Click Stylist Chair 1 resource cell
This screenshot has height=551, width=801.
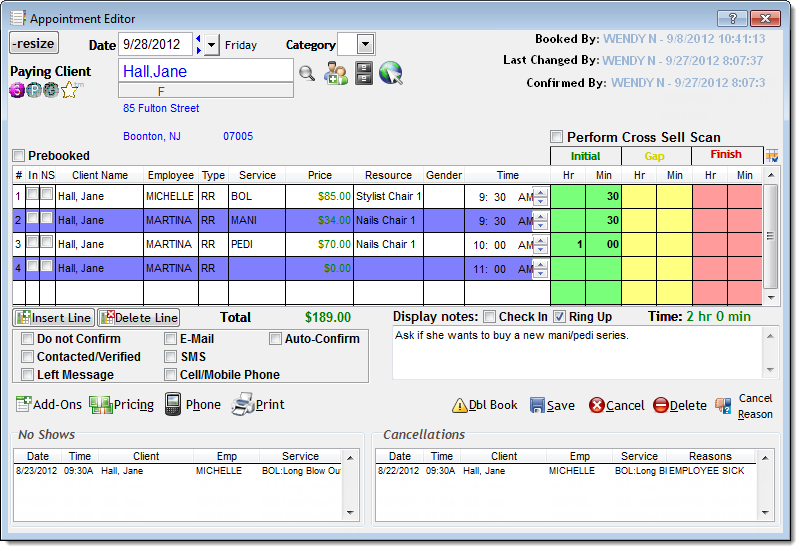tap(388, 197)
